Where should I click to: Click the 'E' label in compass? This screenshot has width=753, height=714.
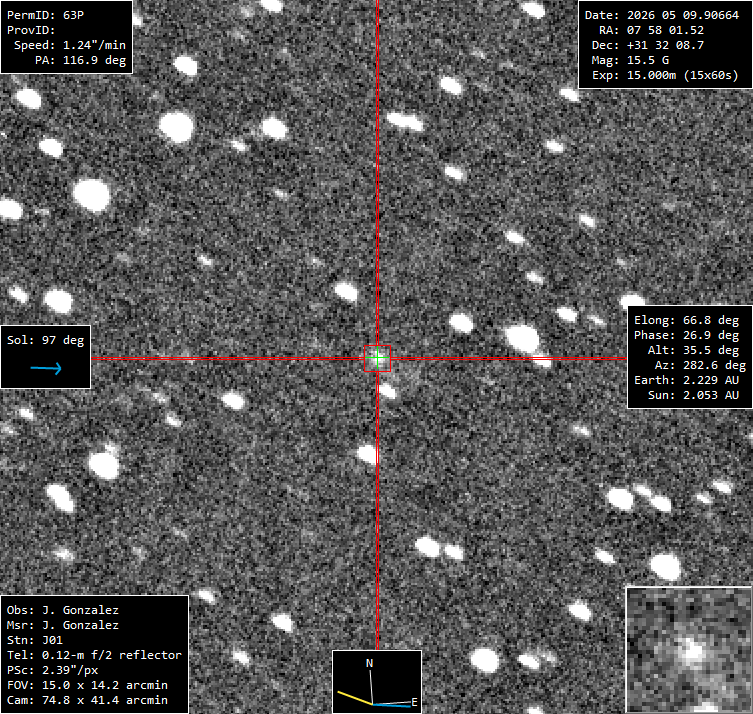click(414, 702)
